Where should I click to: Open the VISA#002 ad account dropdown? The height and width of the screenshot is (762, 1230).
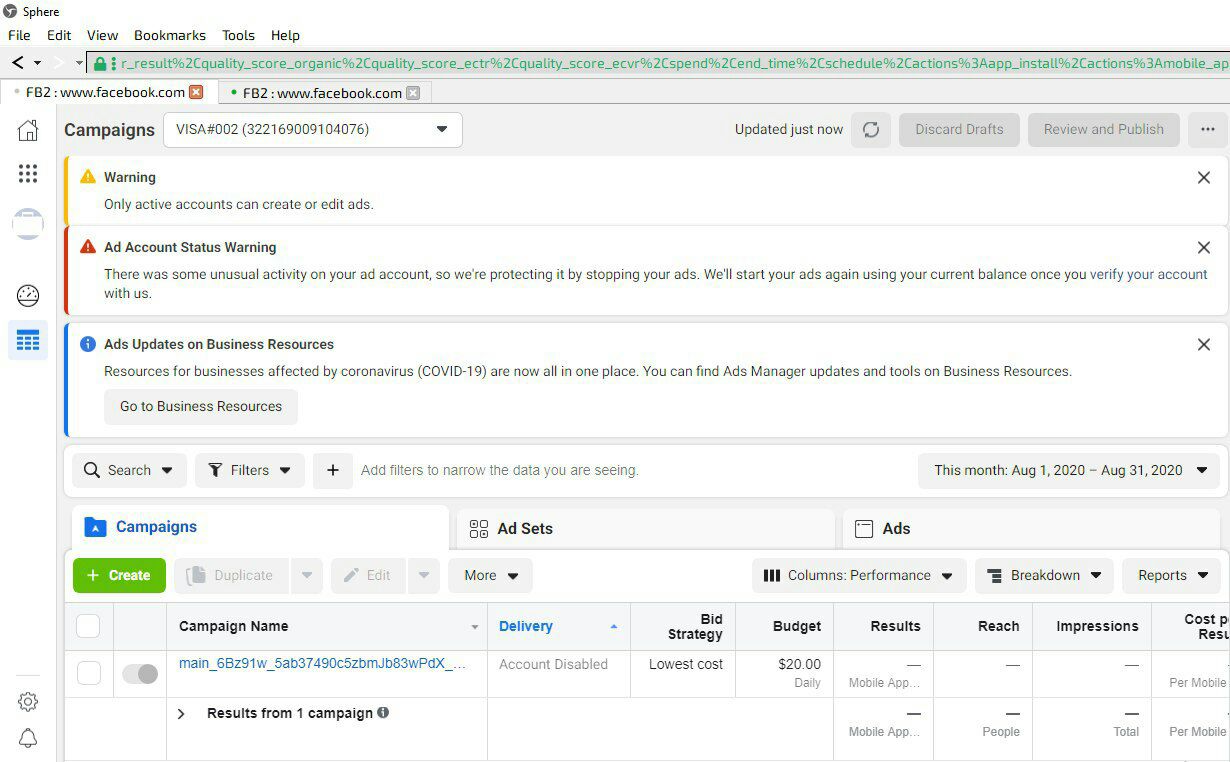point(313,130)
